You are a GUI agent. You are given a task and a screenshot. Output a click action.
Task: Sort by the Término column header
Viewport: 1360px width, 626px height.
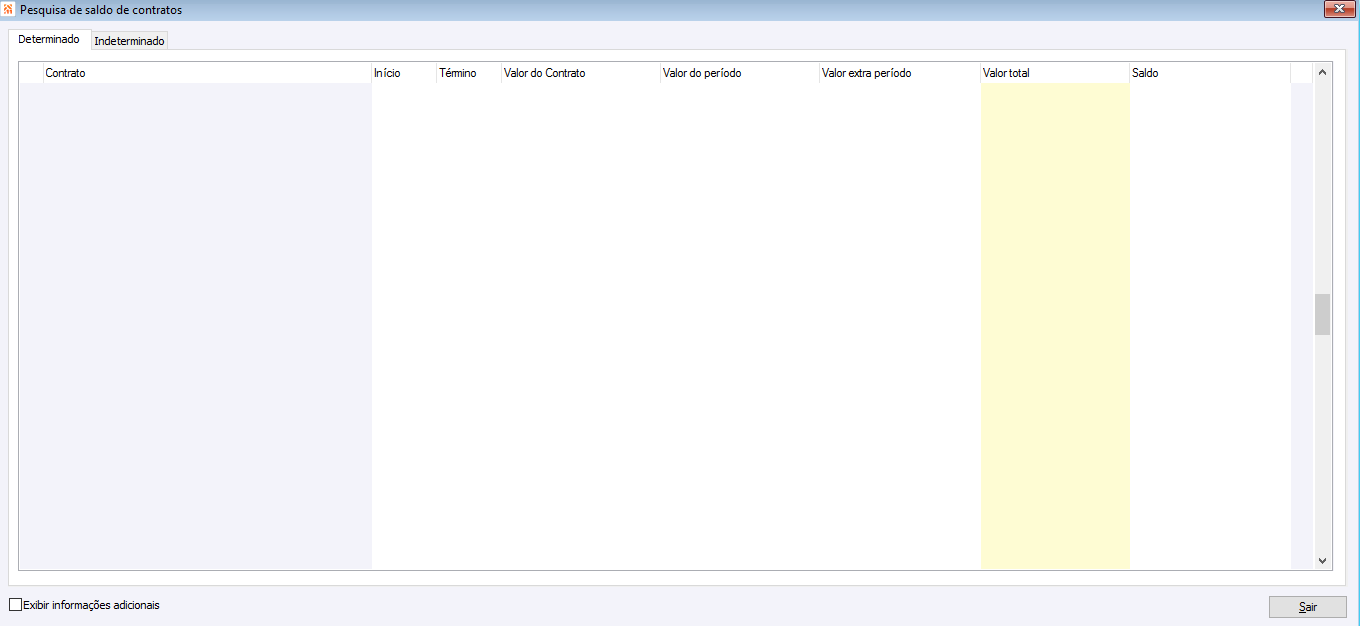[x=469, y=73]
